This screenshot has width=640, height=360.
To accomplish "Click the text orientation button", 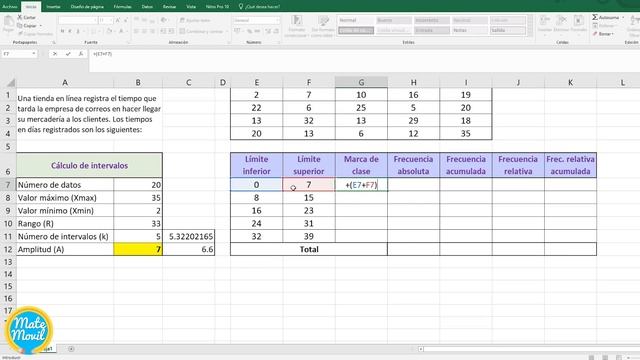I will (x=164, y=20).
